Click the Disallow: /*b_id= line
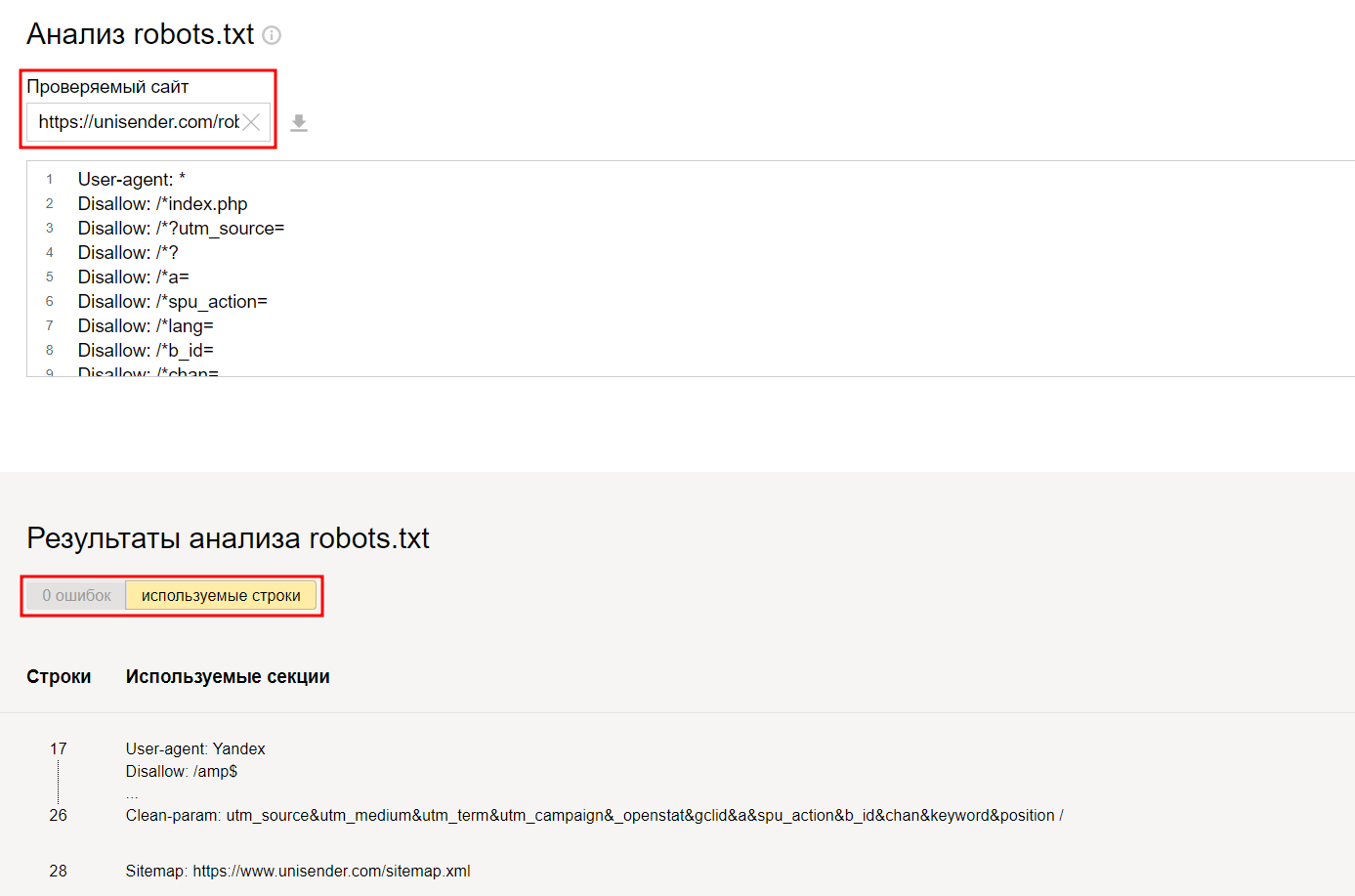Screen dimensions: 1355x896 (x=146, y=351)
